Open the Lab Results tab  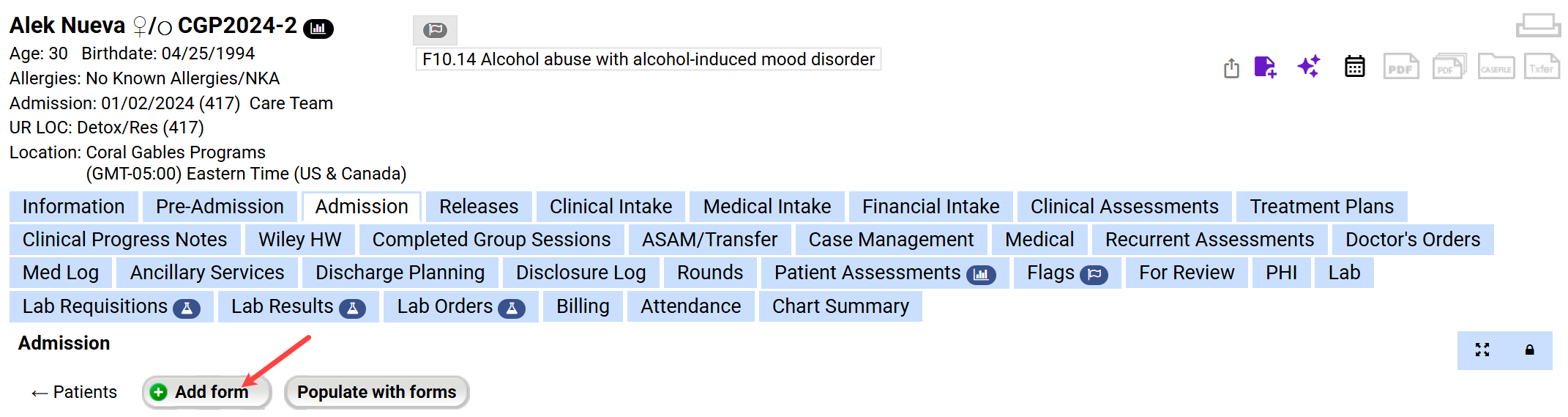(297, 306)
